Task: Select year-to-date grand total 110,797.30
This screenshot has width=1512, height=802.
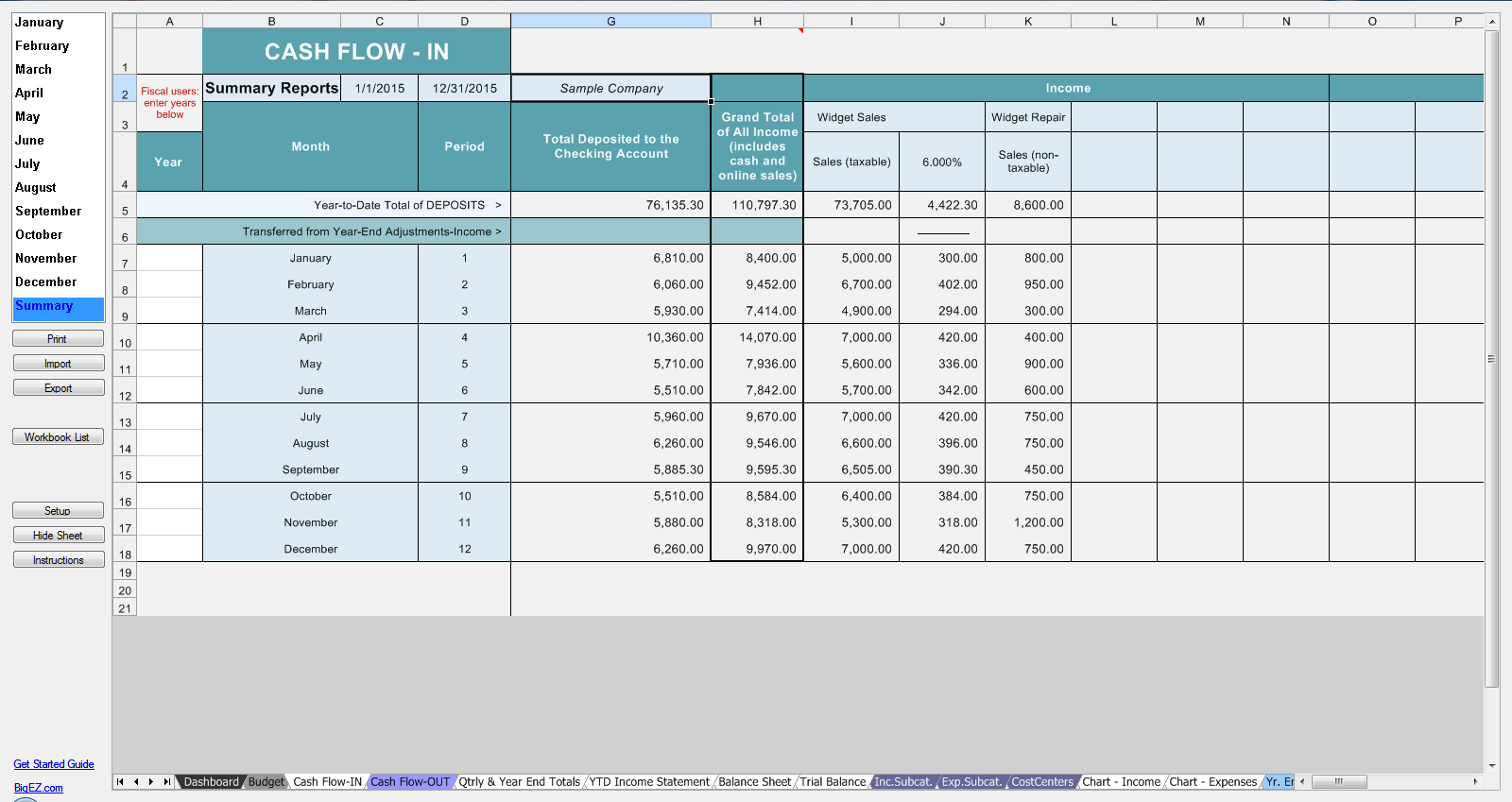Action: 758,205
